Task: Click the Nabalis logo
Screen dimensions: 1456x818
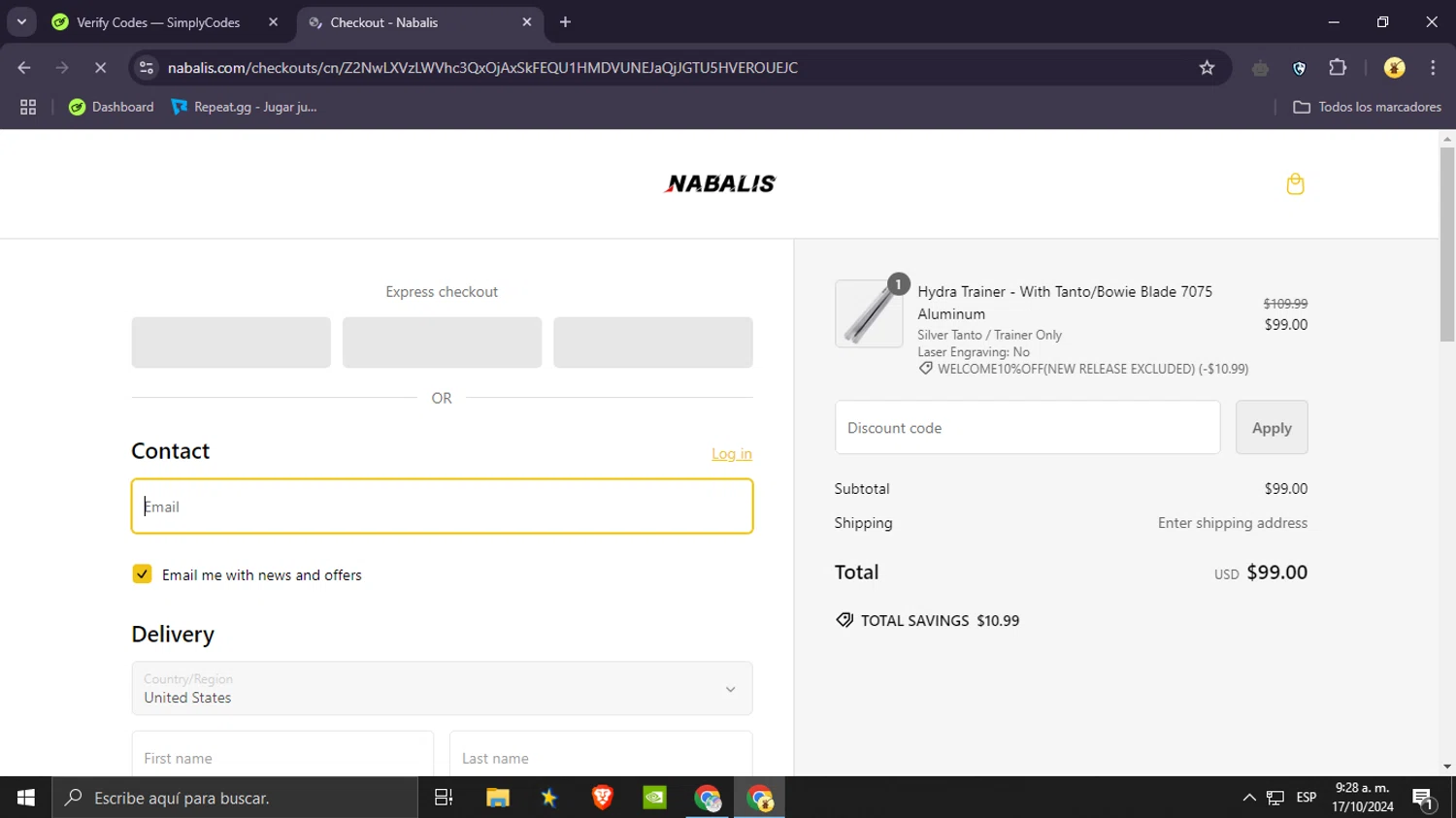Action: [x=720, y=183]
